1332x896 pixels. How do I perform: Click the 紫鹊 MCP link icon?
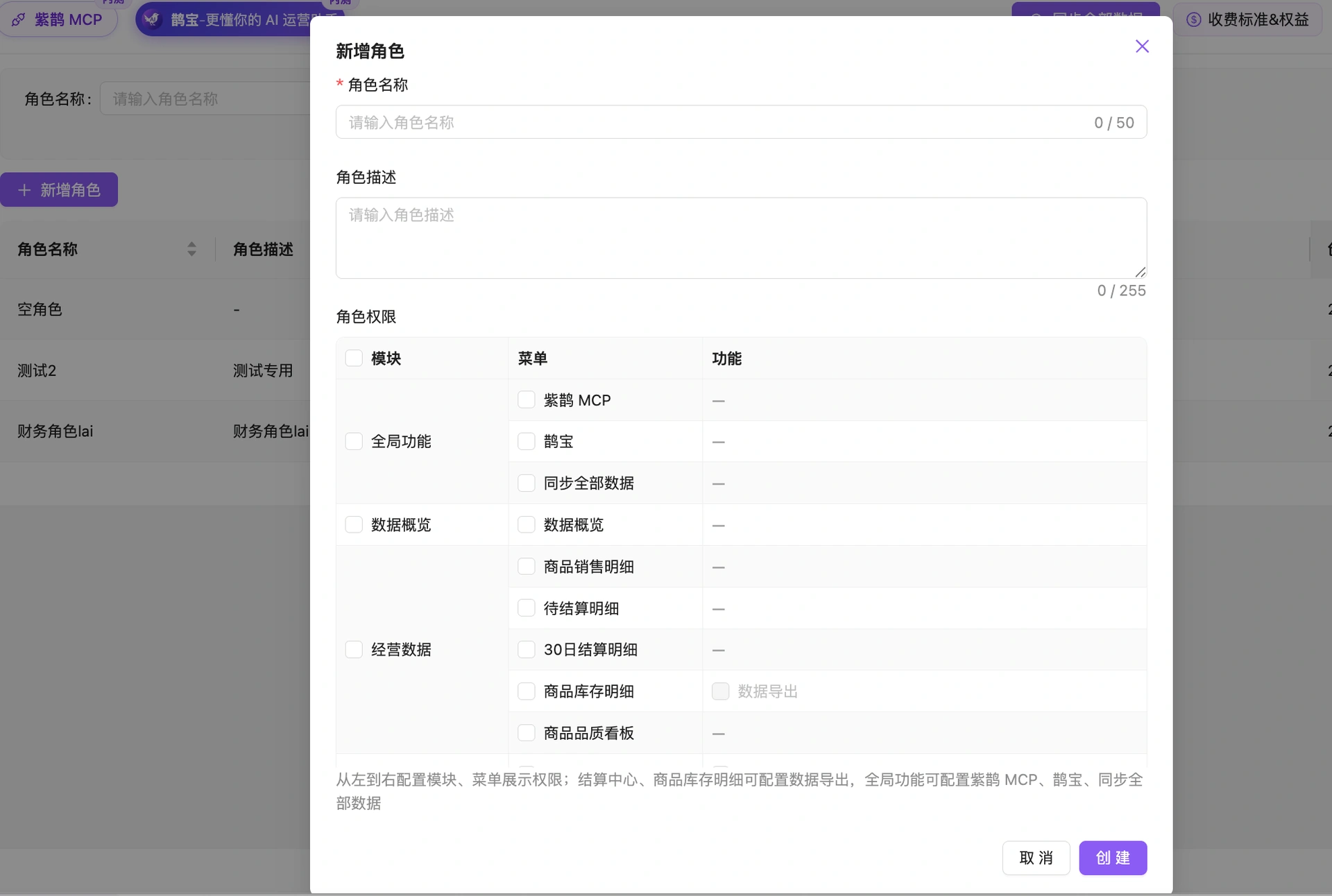19,20
